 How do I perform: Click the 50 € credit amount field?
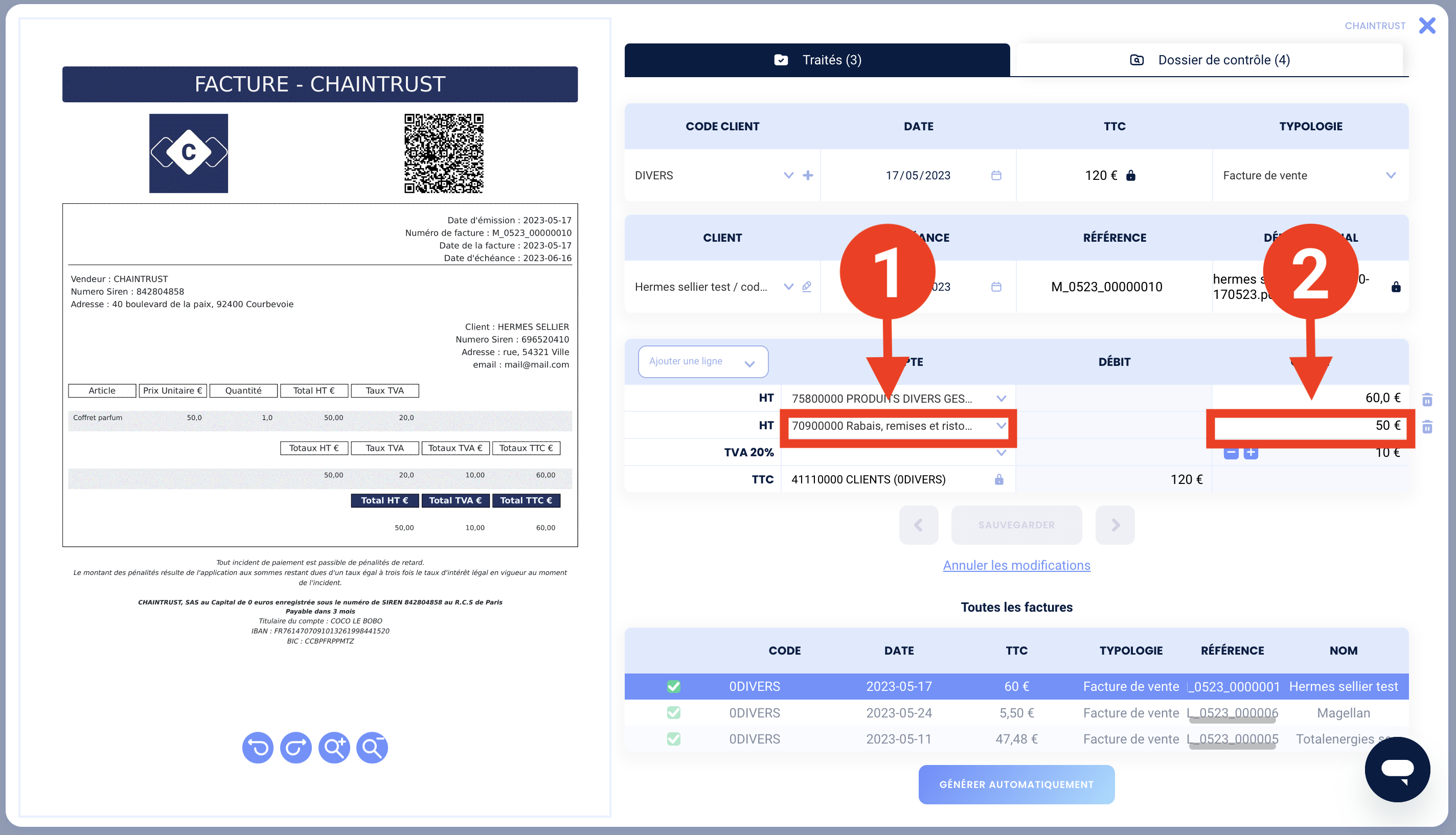click(x=1310, y=426)
